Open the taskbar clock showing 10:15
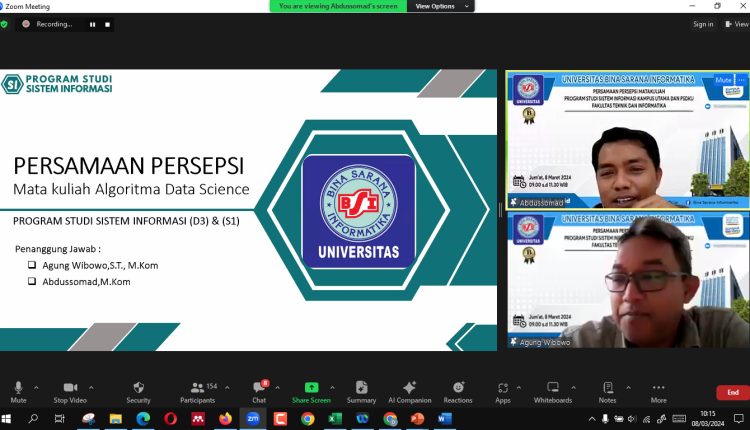Image resolution: width=750 pixels, height=430 pixels. (708, 419)
